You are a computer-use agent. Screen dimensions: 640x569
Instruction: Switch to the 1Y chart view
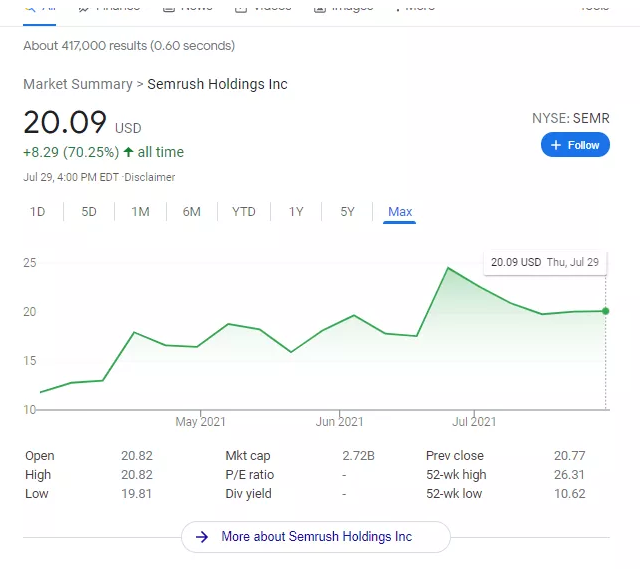point(296,211)
